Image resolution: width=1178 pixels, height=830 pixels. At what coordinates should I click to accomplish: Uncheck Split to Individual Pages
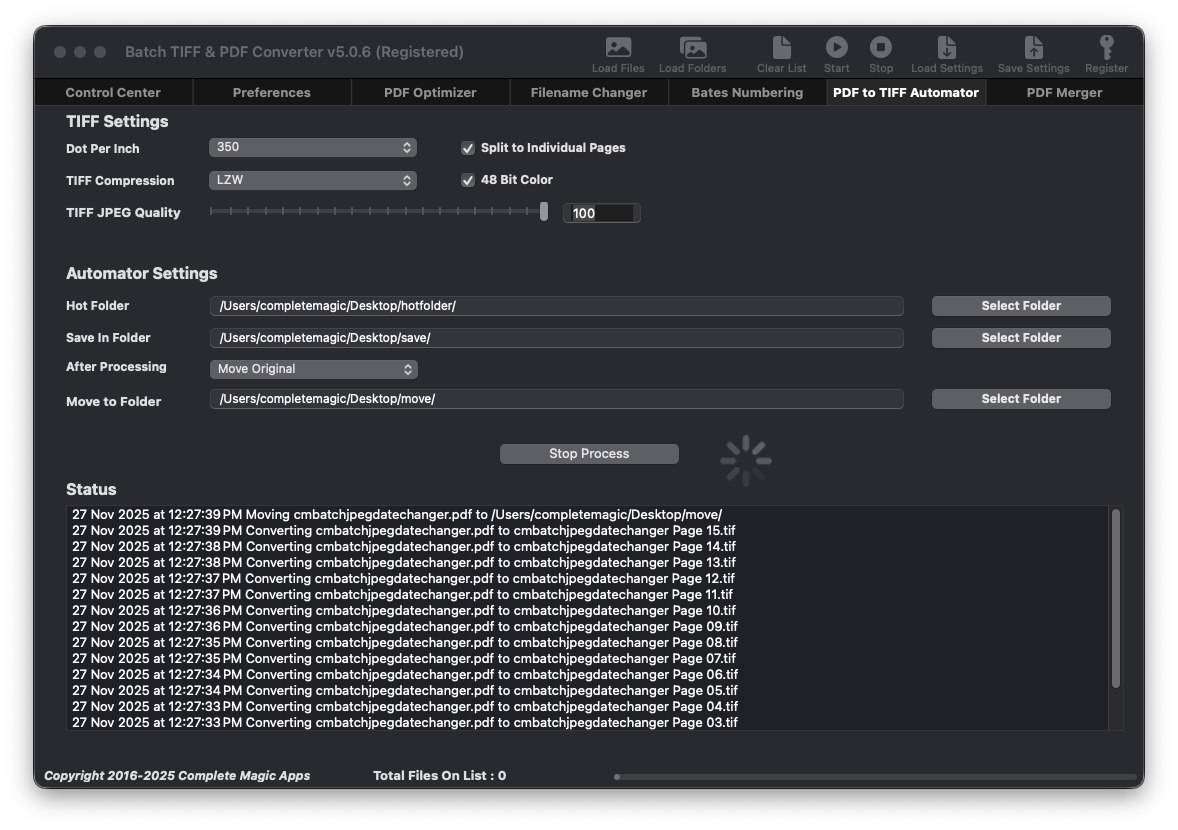click(x=467, y=148)
